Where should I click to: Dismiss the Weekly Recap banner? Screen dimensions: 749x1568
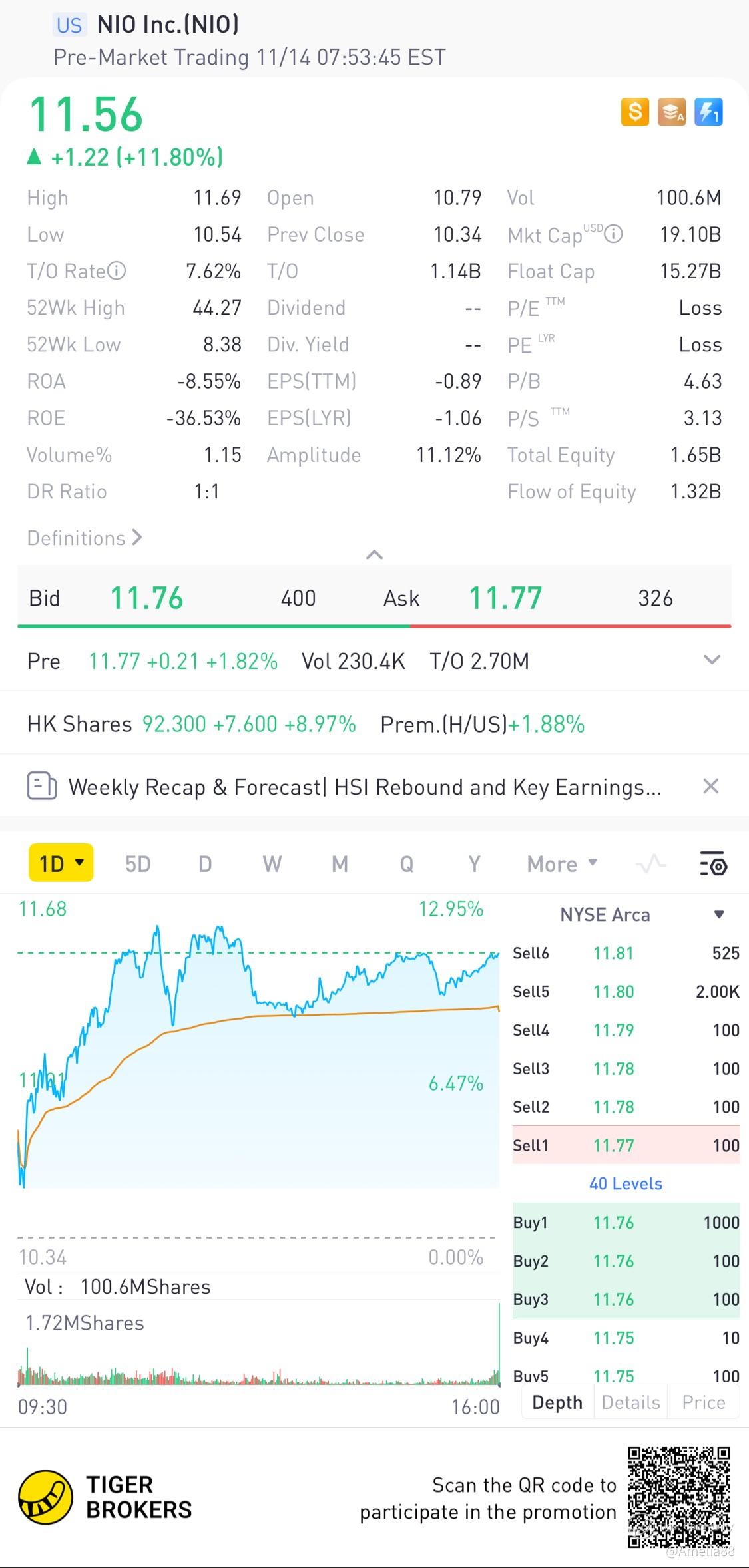click(x=711, y=786)
